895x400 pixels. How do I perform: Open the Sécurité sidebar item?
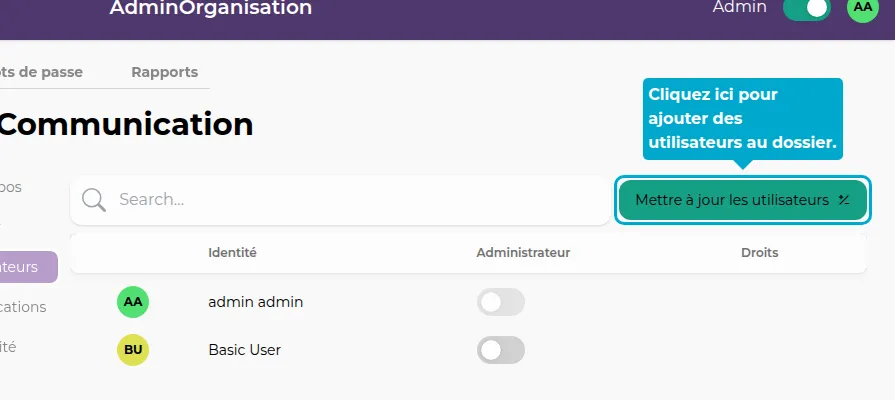tap(9, 347)
